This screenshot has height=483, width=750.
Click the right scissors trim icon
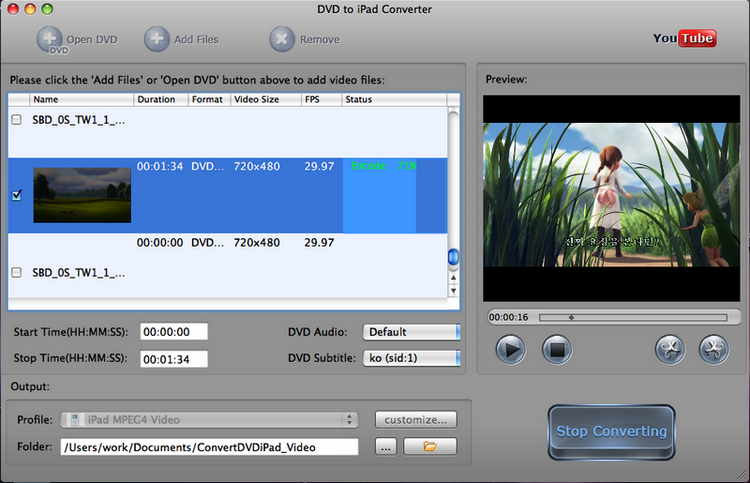(x=713, y=349)
